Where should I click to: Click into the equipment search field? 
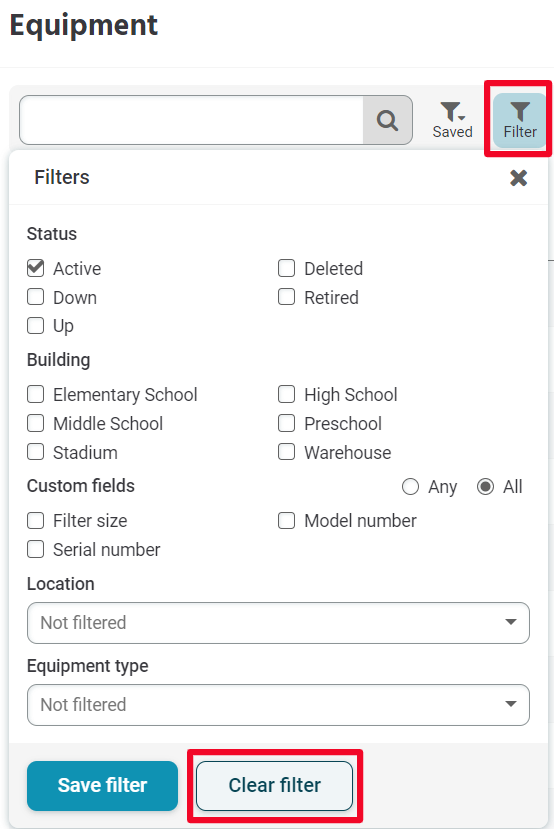click(191, 120)
